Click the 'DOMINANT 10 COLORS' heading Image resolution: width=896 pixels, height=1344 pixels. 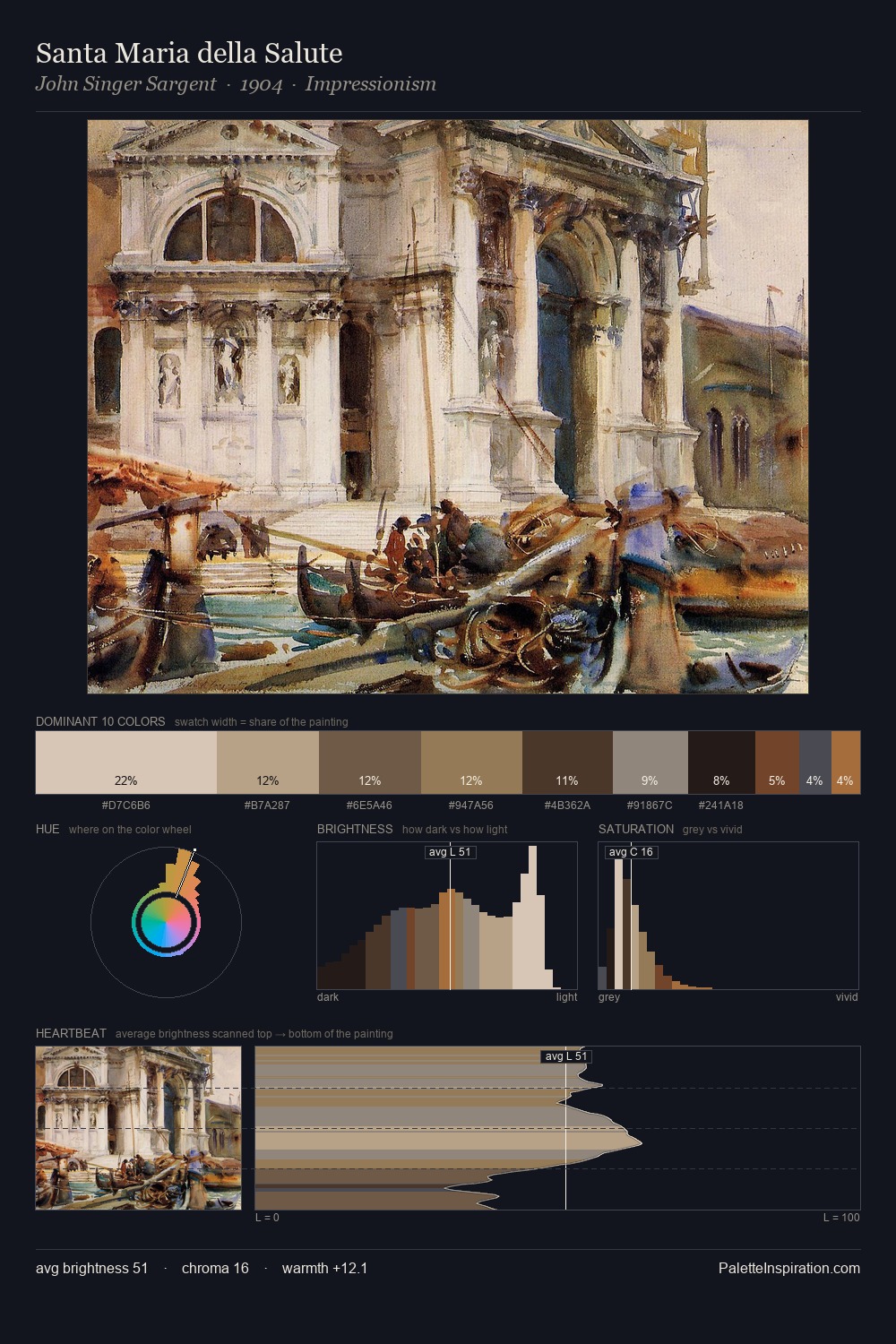click(100, 721)
